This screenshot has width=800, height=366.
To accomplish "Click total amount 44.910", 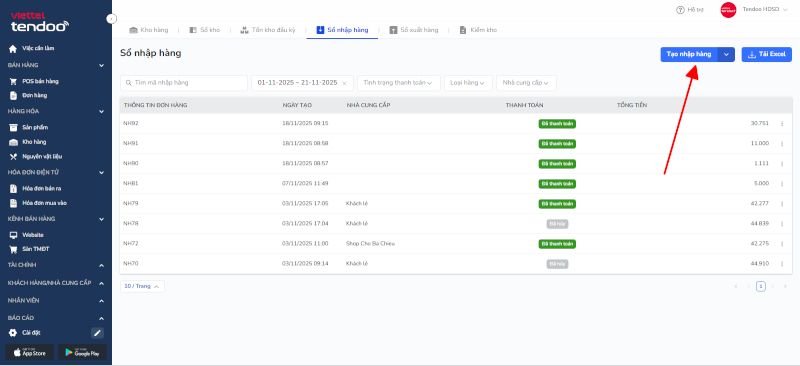I will pyautogui.click(x=760, y=264).
